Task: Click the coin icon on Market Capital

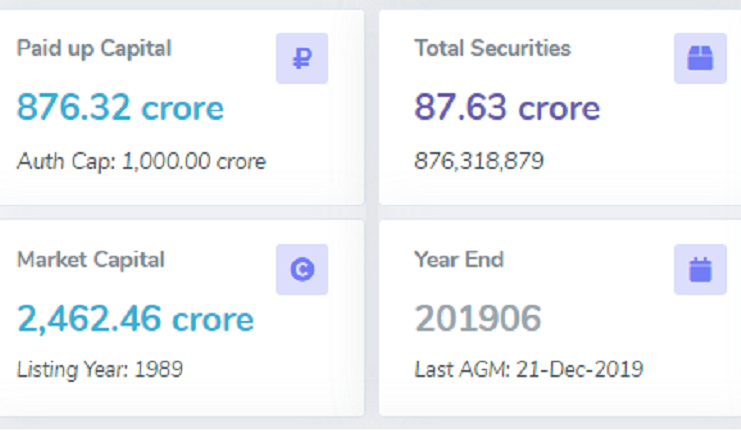Action: (x=302, y=269)
